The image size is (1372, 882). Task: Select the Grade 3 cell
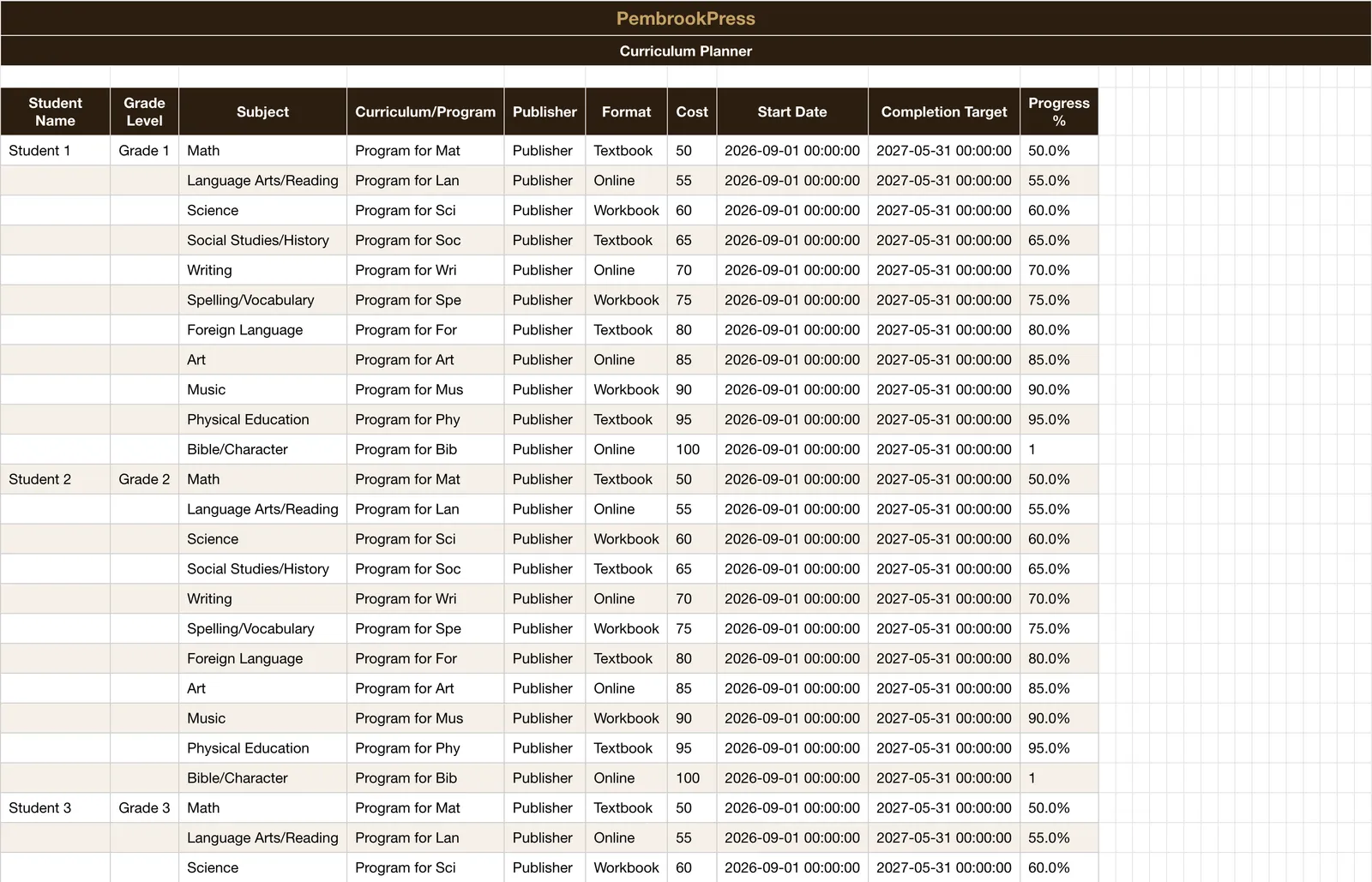coord(144,807)
